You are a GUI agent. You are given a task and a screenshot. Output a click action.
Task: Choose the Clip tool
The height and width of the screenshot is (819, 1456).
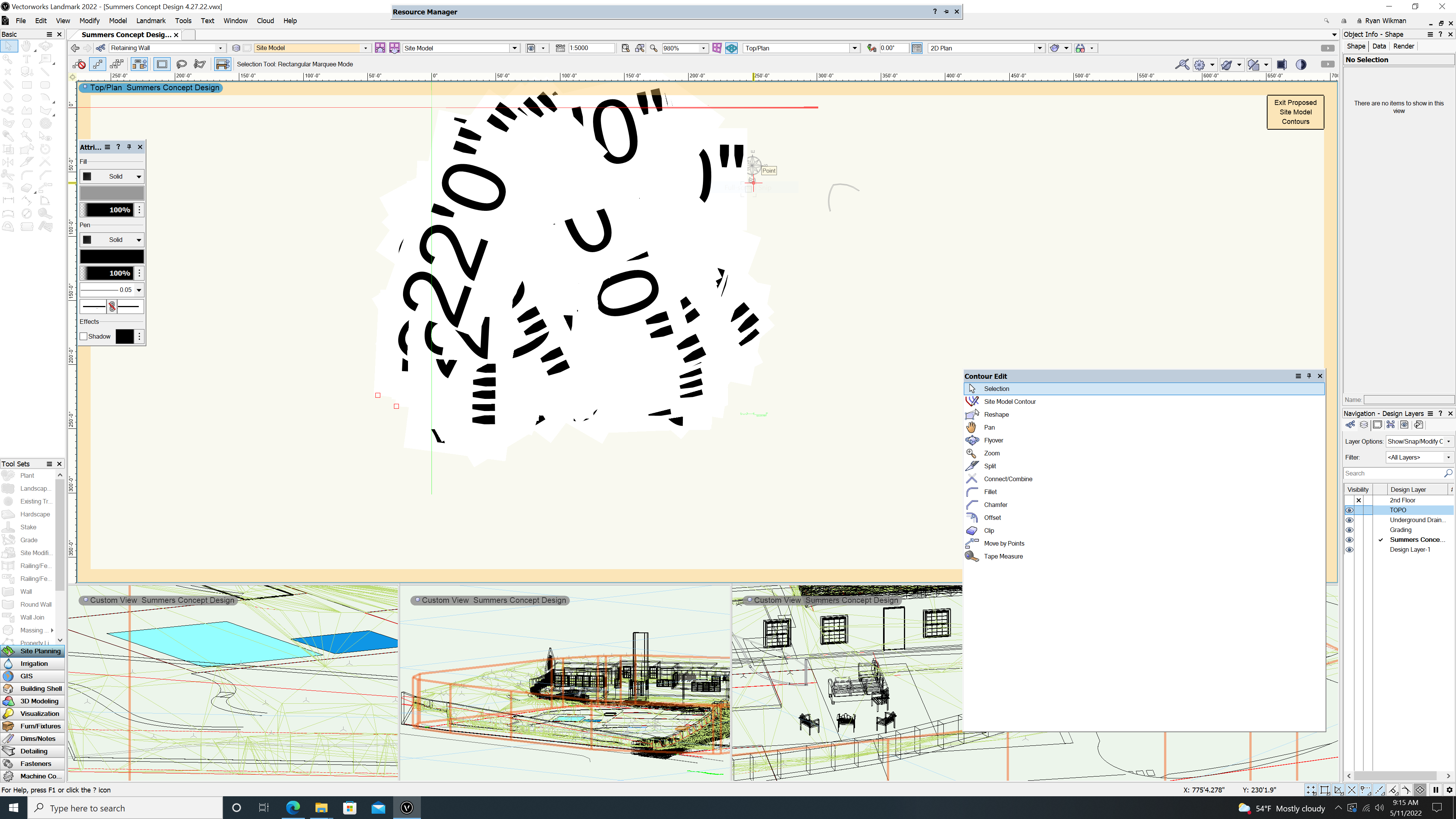click(988, 530)
